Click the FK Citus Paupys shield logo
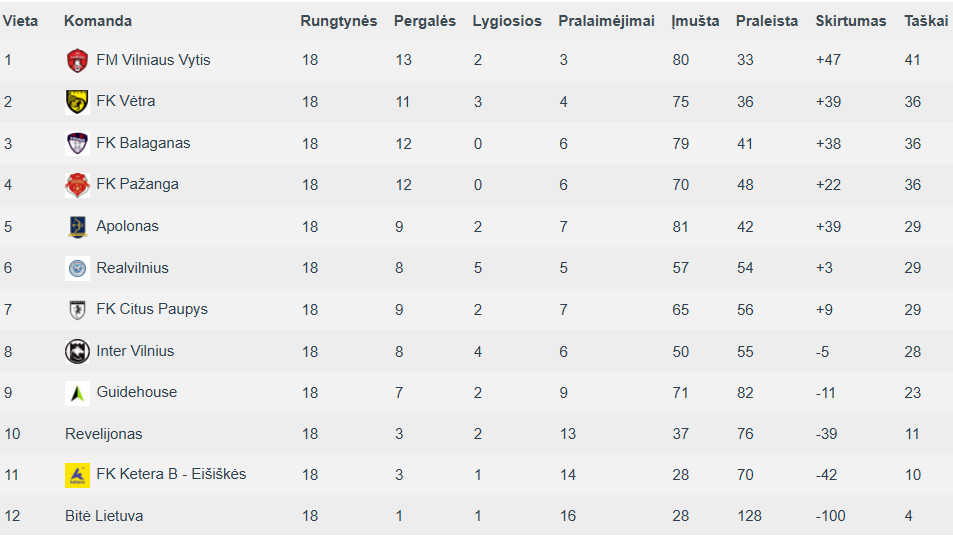 pyautogui.click(x=77, y=310)
